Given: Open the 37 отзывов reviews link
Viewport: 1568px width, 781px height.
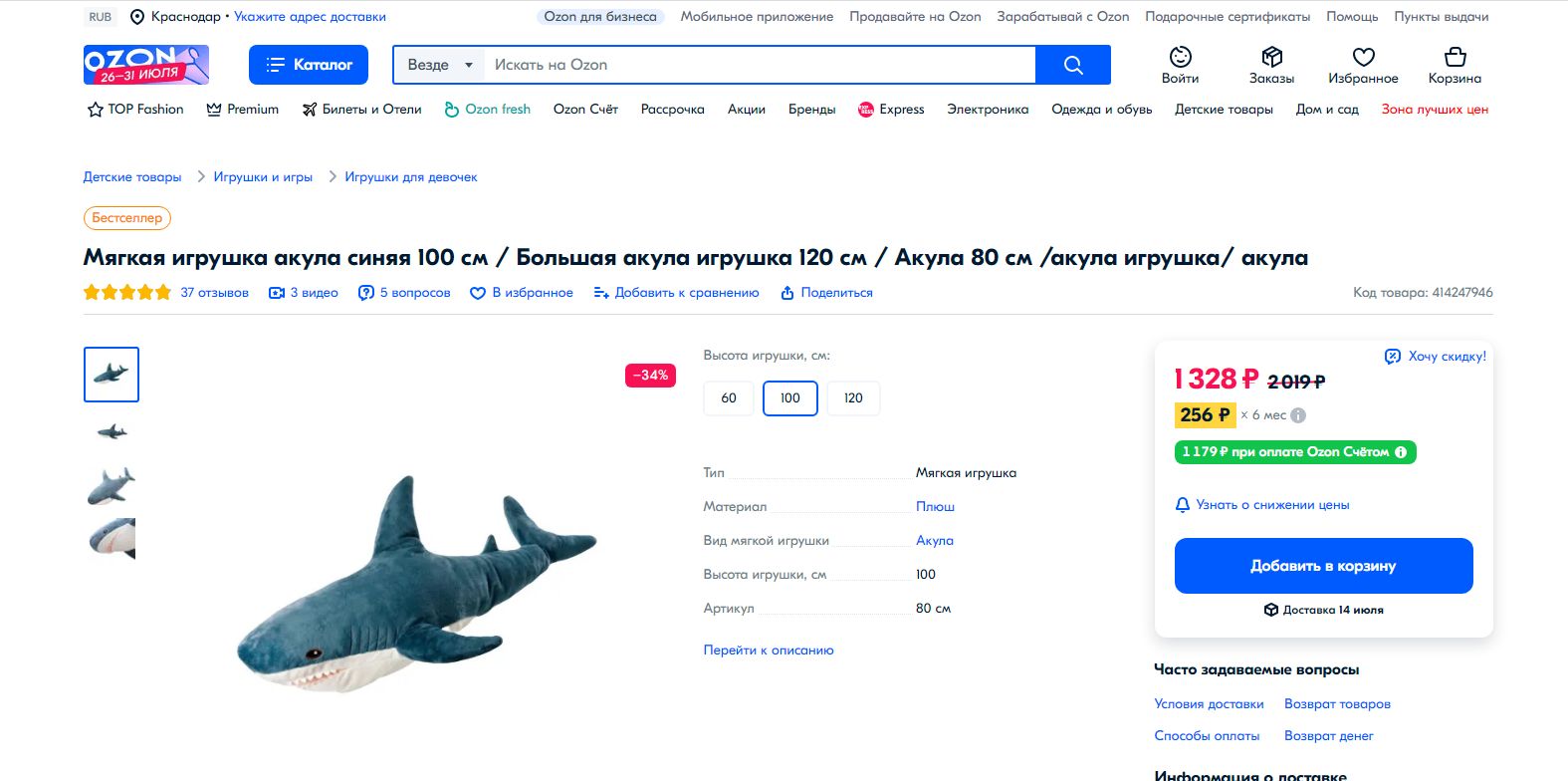Looking at the screenshot, I should click(214, 293).
